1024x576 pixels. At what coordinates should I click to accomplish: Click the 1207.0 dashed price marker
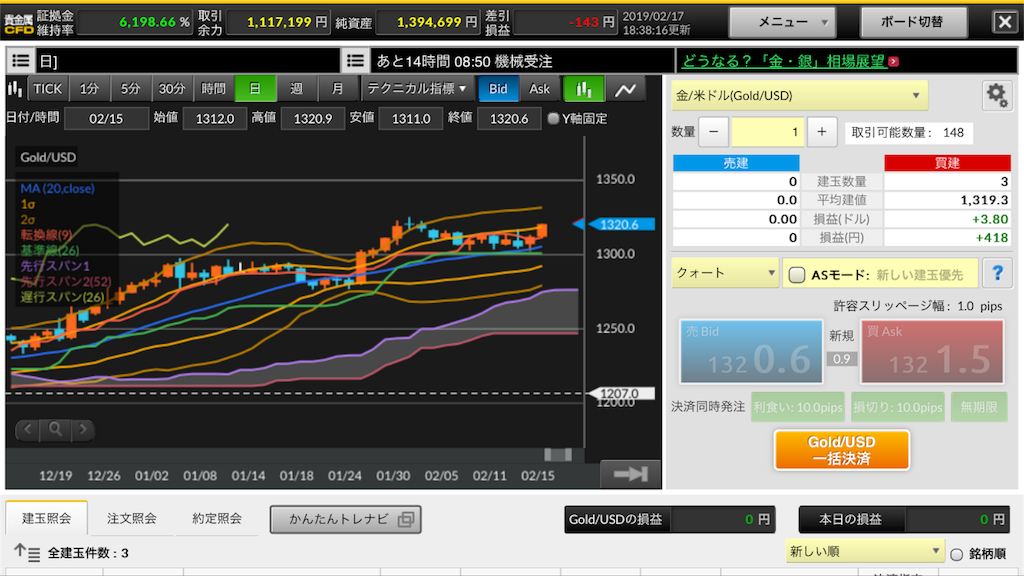pos(620,393)
